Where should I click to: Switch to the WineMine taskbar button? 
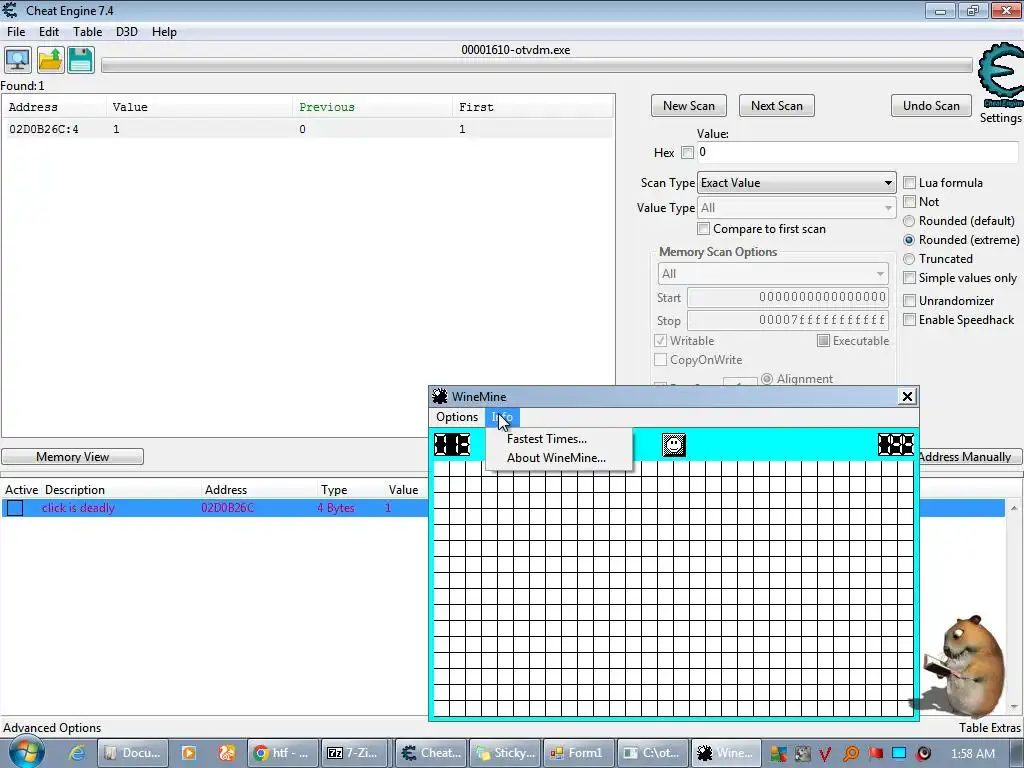(x=726, y=754)
